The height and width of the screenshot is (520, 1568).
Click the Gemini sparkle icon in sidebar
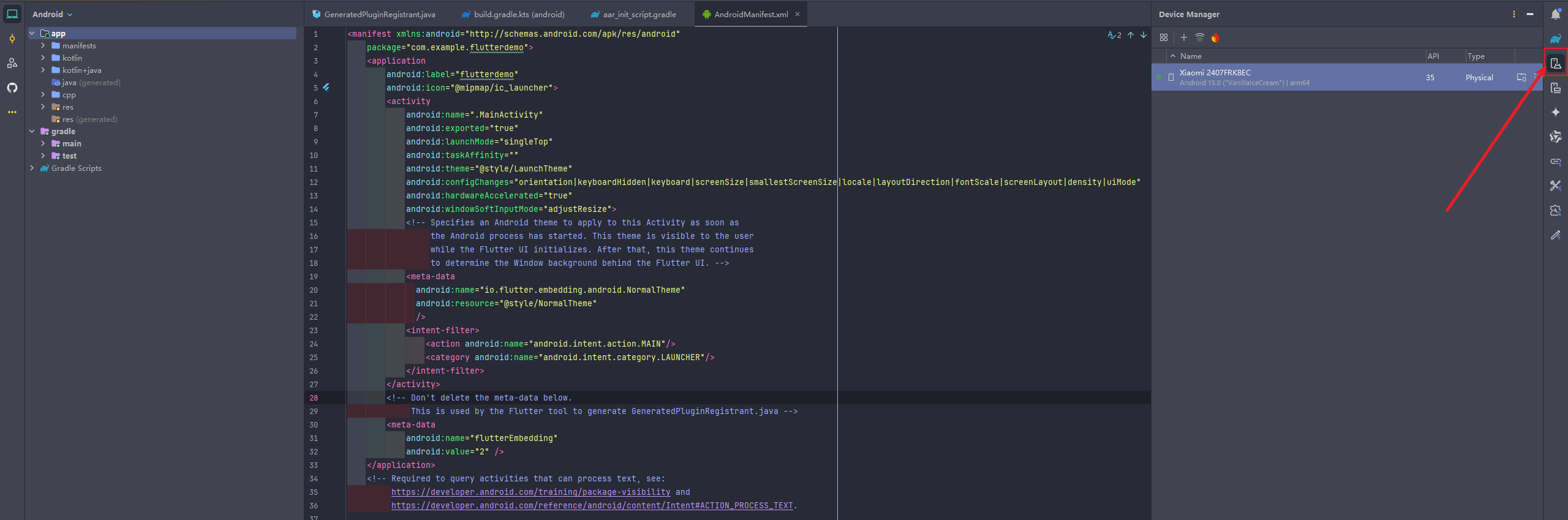1555,112
